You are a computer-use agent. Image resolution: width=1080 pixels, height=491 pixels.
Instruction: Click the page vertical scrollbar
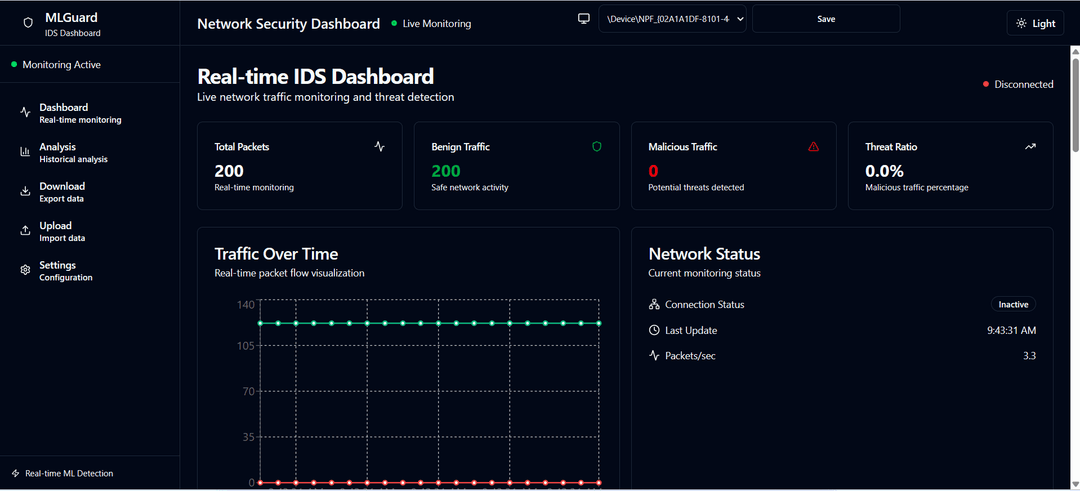click(x=1075, y=100)
